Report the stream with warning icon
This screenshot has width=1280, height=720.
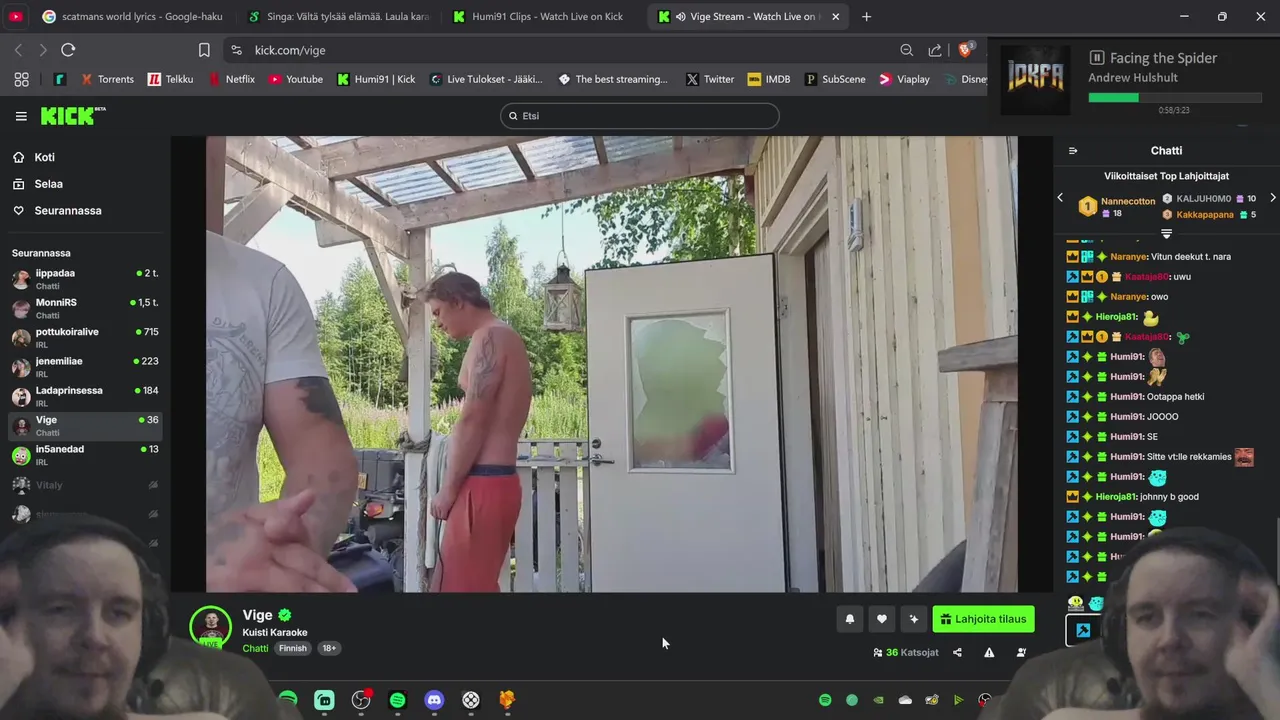click(989, 652)
